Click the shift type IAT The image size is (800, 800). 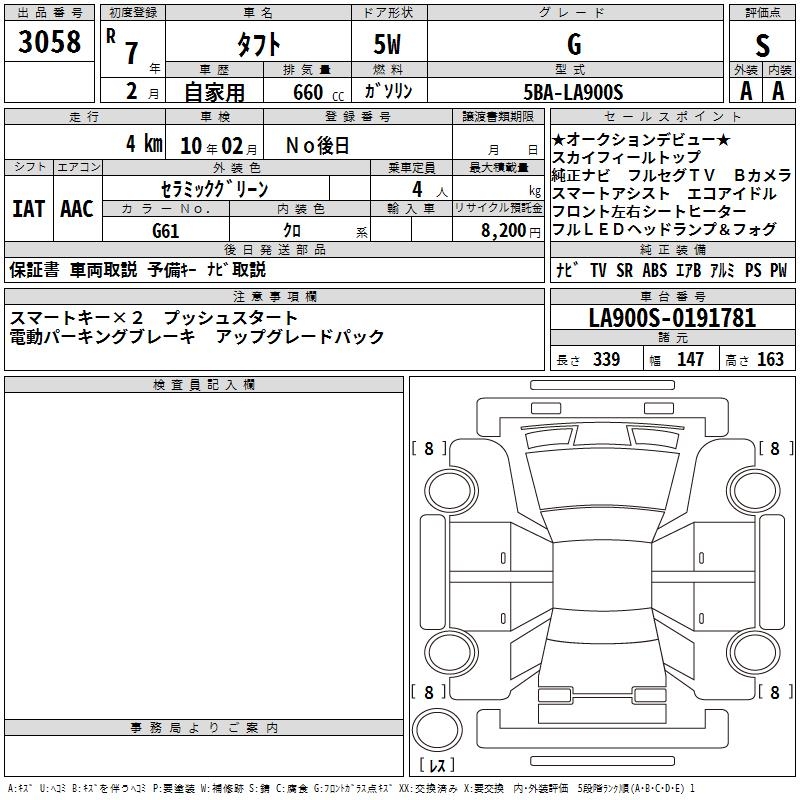tap(29, 209)
